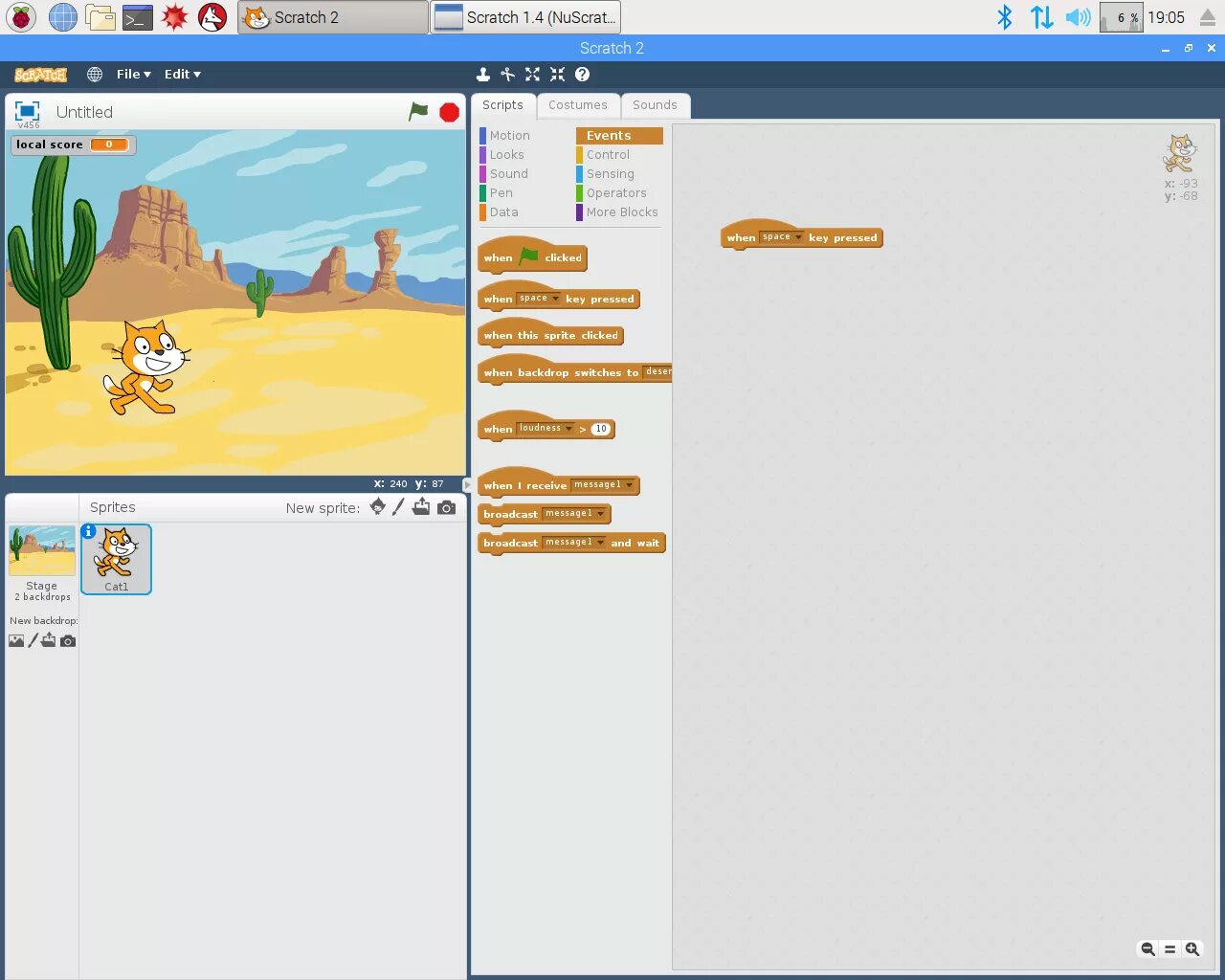
Task: Open message dropdown in plain broadcast block
Action: [575, 513]
